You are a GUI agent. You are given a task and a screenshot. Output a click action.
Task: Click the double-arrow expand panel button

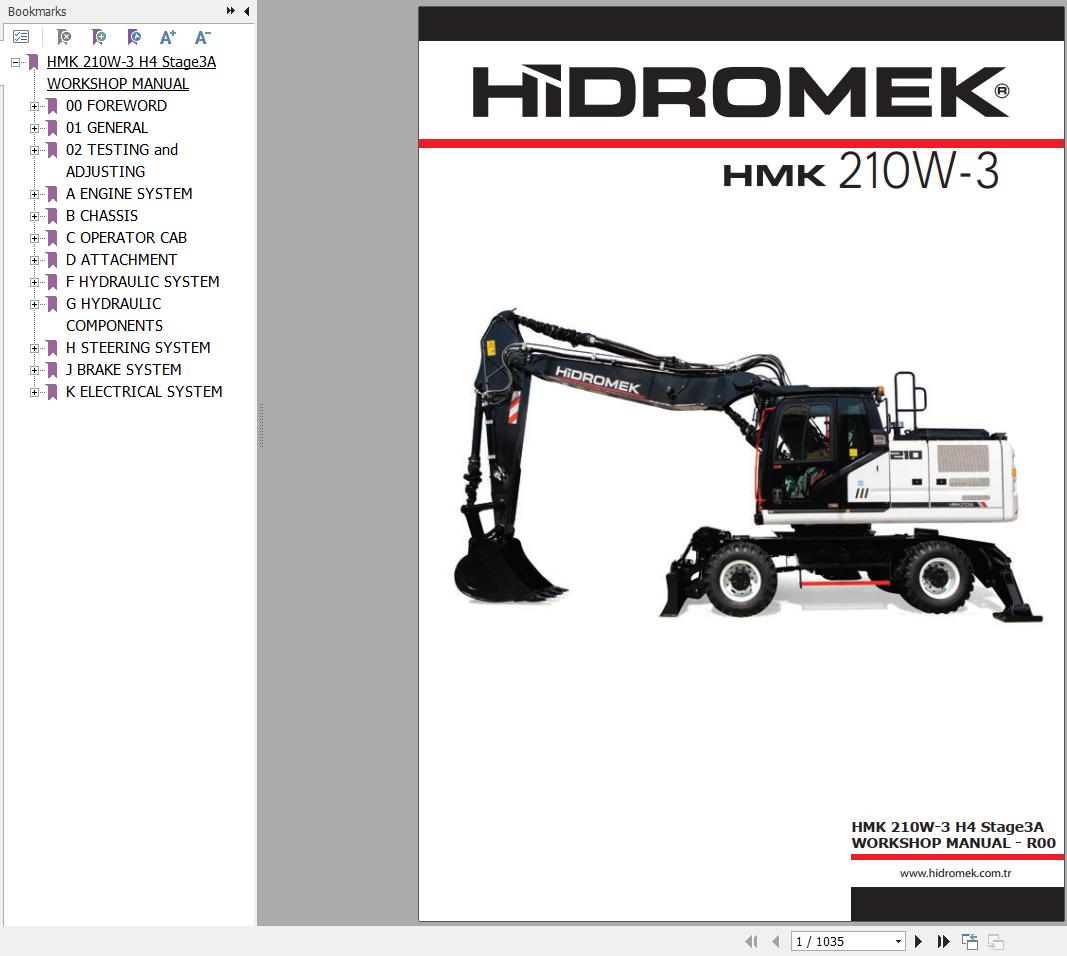click(231, 11)
